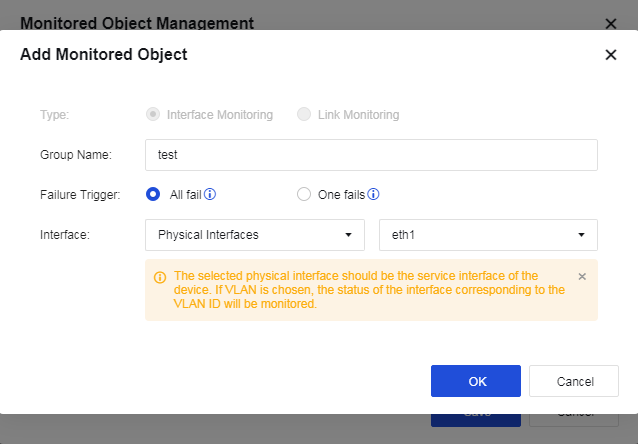638x444 pixels.
Task: Click the Group Name label
Action: click(75, 155)
